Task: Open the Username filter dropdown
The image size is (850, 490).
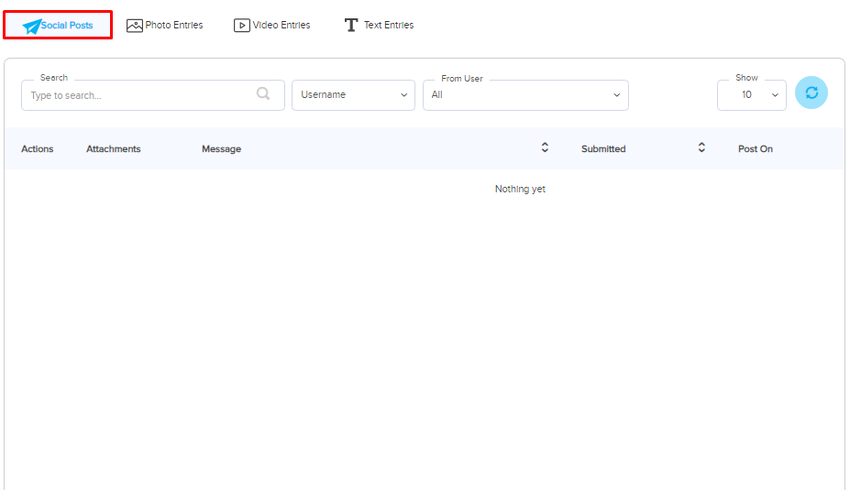Action: tap(353, 95)
